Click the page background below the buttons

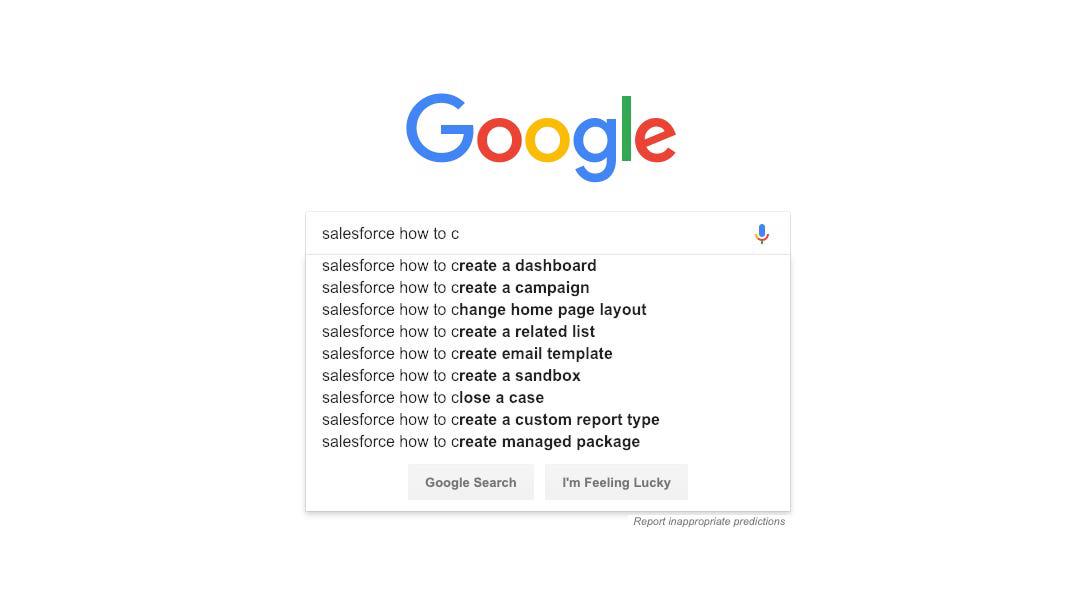540,570
